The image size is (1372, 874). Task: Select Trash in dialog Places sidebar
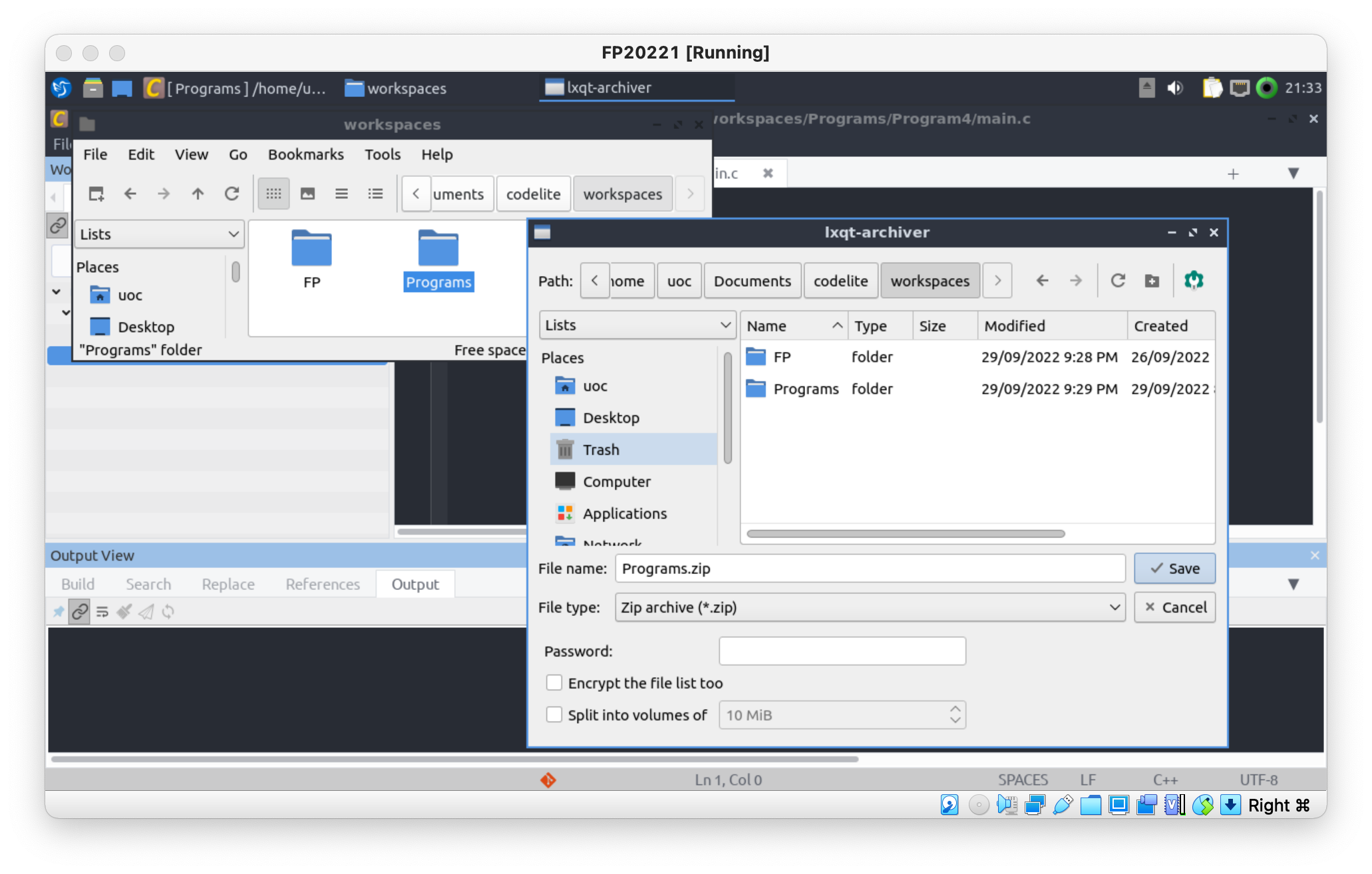click(601, 450)
